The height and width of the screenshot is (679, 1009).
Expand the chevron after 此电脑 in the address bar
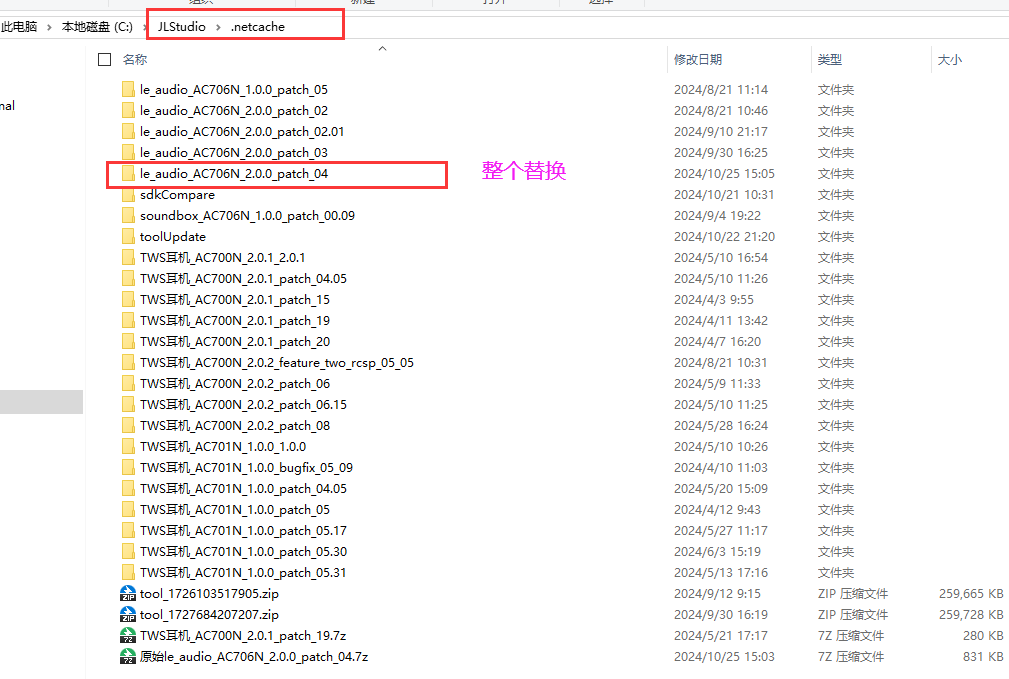pos(49,27)
